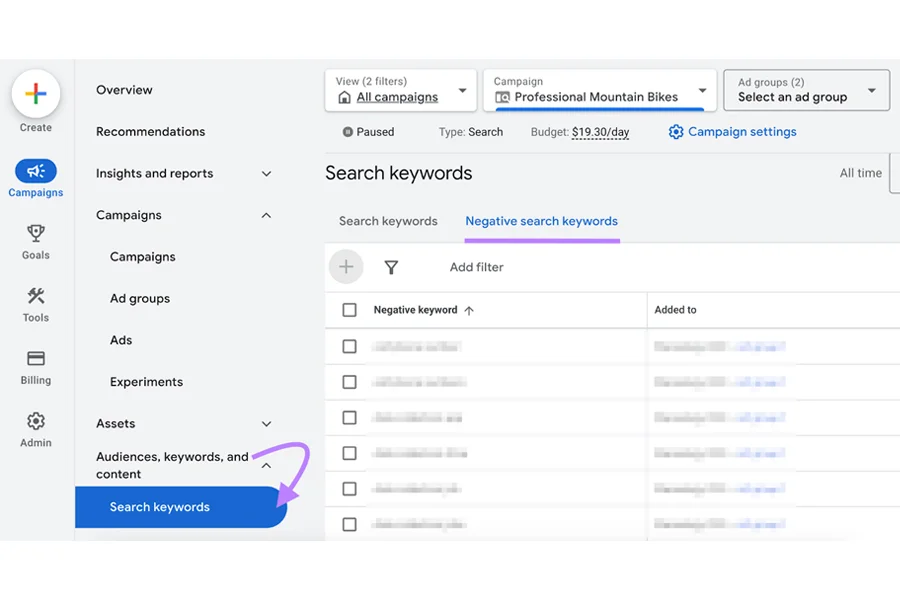The height and width of the screenshot is (600, 900).
Task: Click the Add filter field
Action: click(476, 267)
